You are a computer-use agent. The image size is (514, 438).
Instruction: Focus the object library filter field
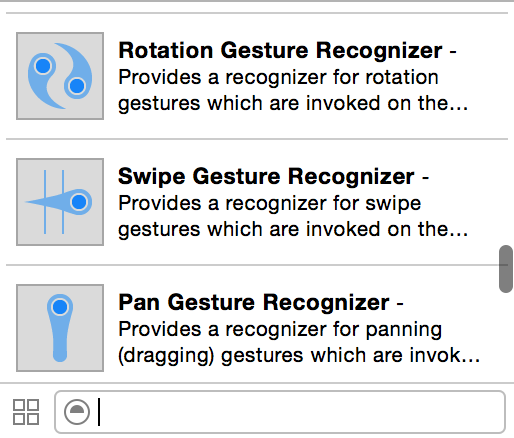click(280, 412)
